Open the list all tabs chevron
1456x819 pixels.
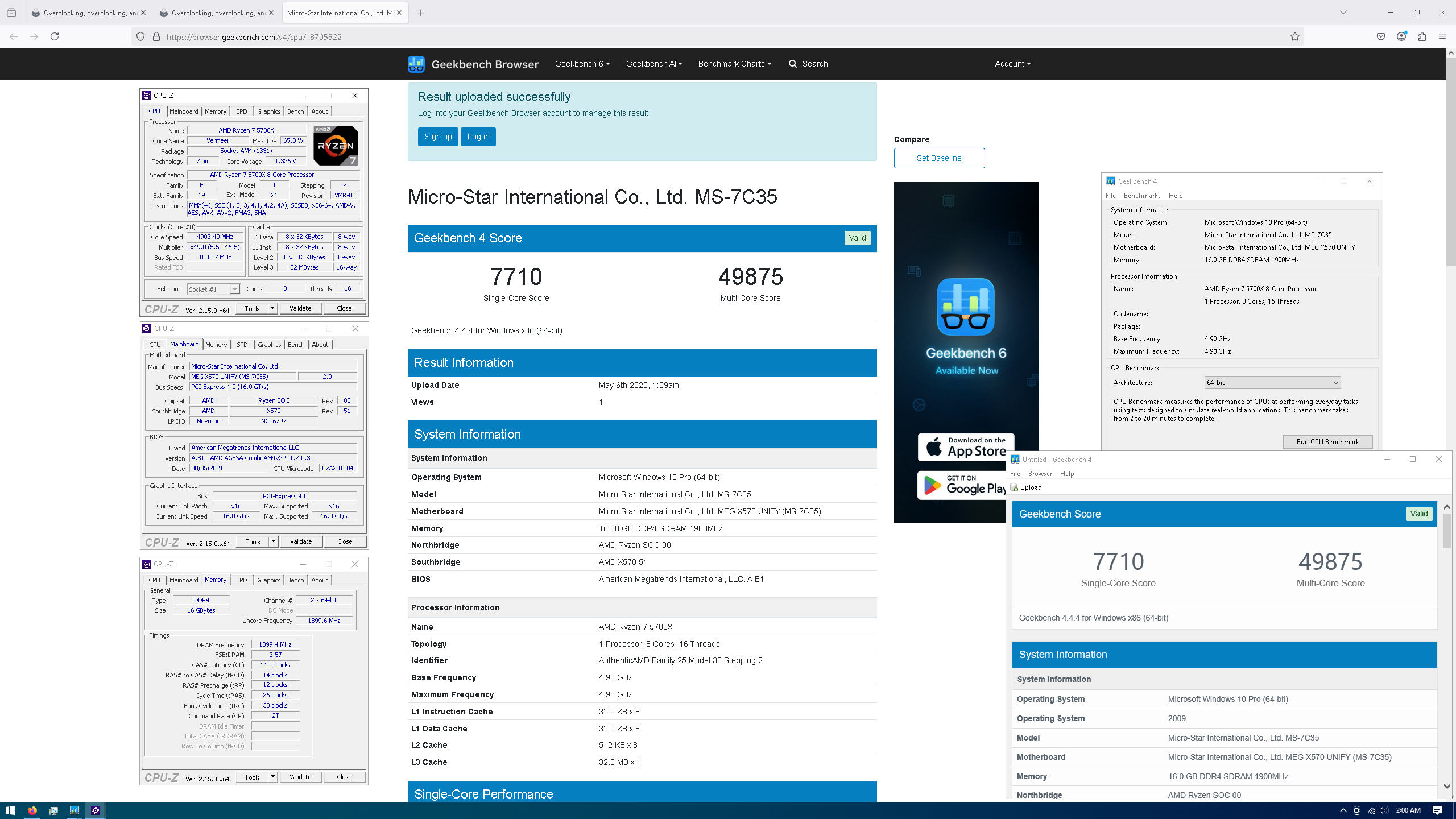tap(1343, 13)
